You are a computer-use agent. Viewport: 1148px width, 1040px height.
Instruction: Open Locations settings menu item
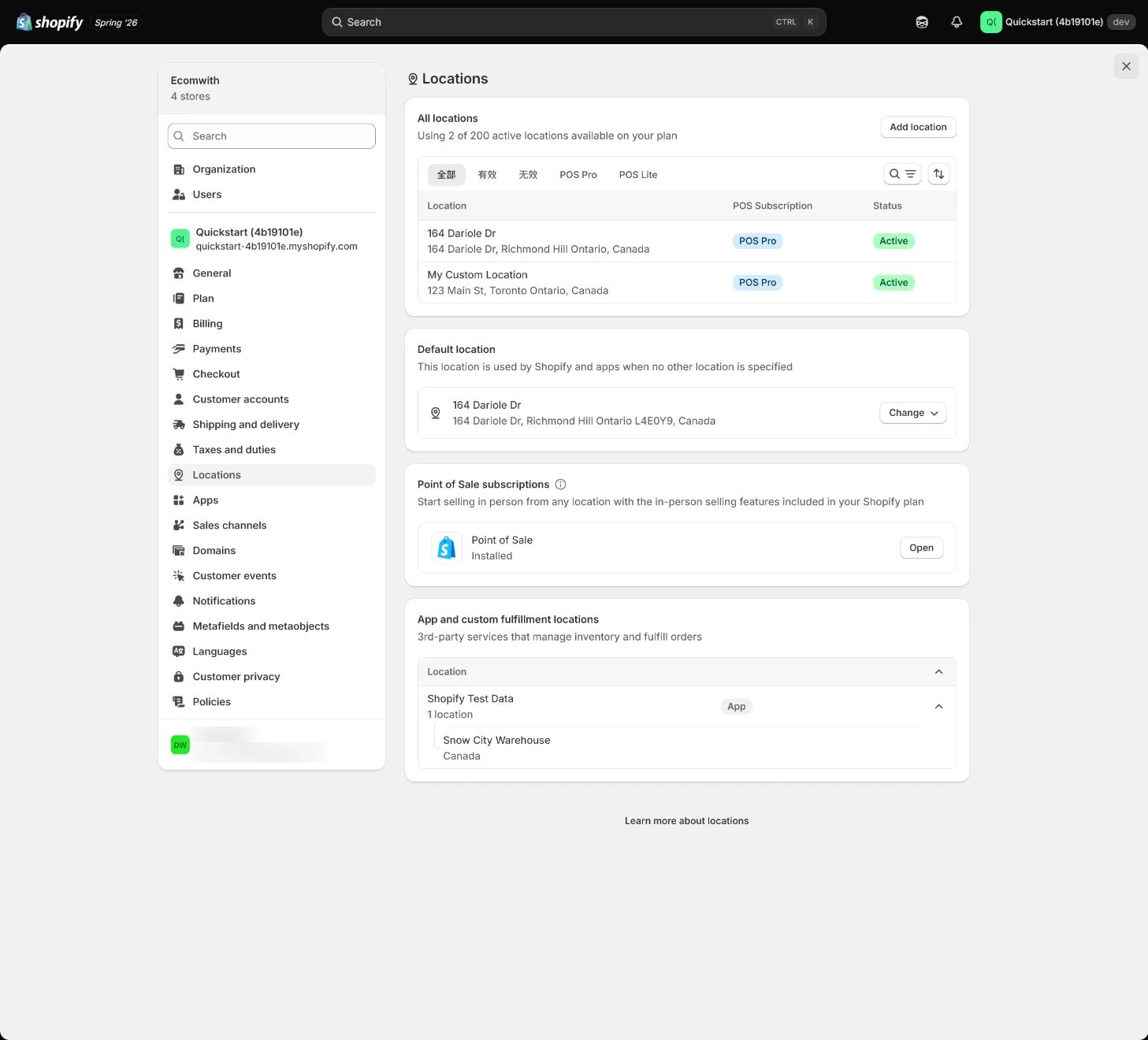272,475
